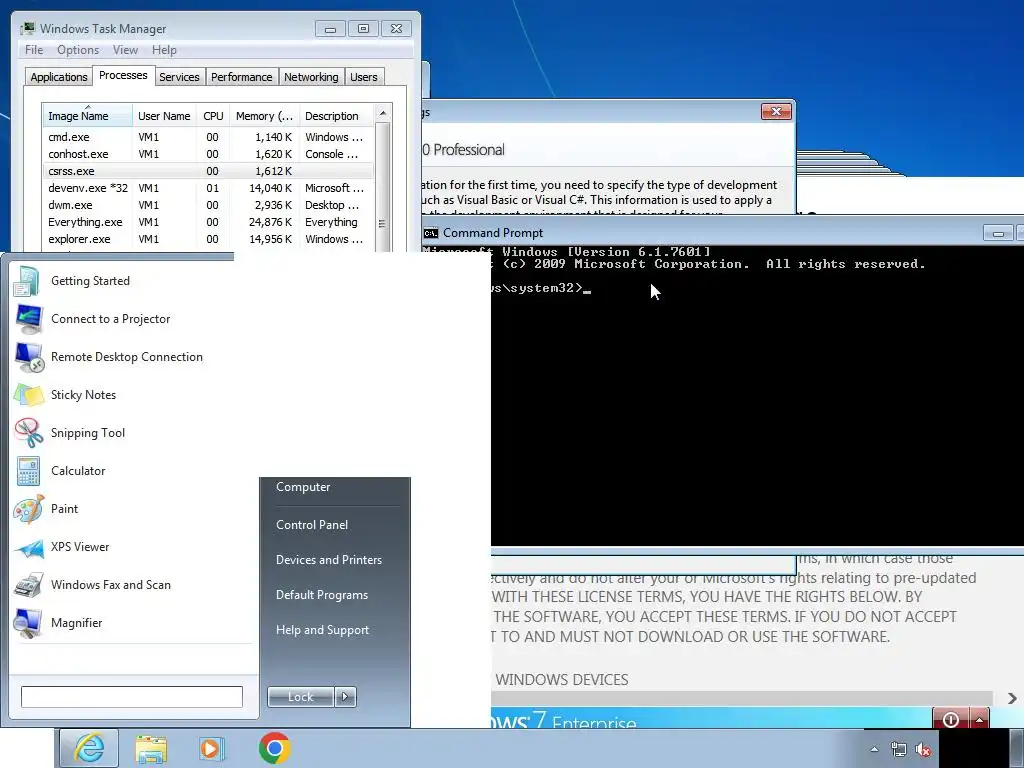This screenshot has width=1024, height=768.
Task: Click the Task Manager title bar icon
Action: coord(27,29)
